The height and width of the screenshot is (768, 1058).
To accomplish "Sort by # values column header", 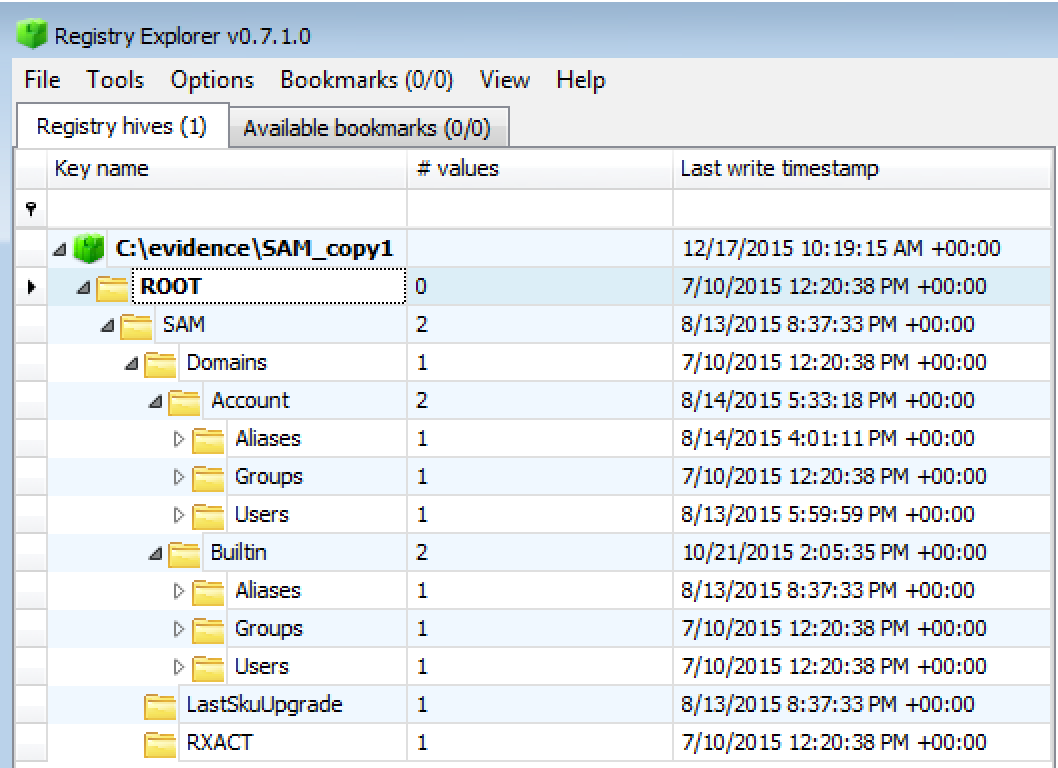I will [539, 168].
